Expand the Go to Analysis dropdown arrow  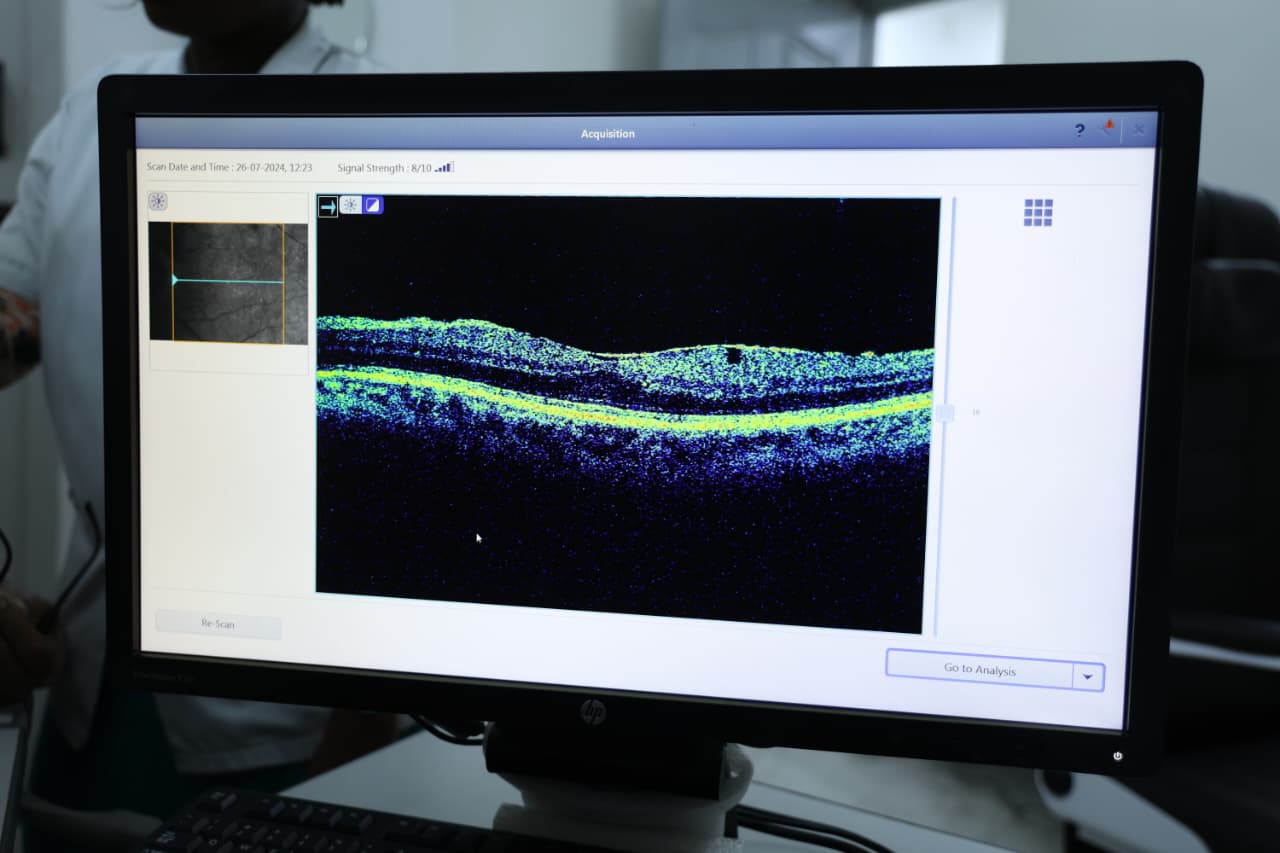tap(1088, 677)
